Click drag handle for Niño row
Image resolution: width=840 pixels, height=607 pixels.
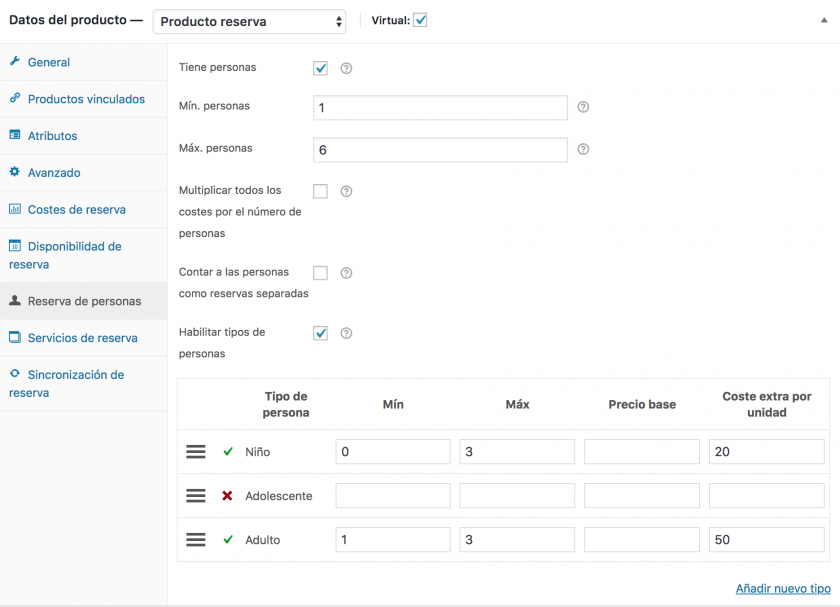pyautogui.click(x=196, y=452)
